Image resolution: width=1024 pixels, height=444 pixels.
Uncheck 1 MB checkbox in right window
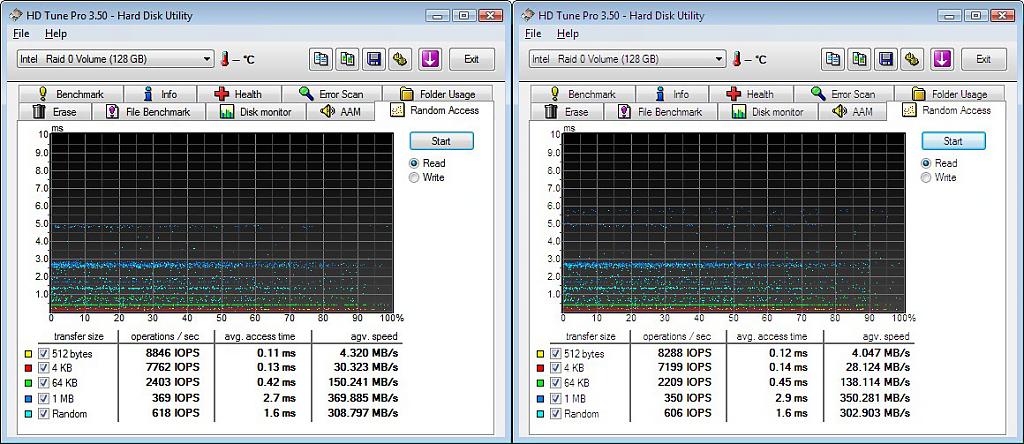click(x=555, y=398)
